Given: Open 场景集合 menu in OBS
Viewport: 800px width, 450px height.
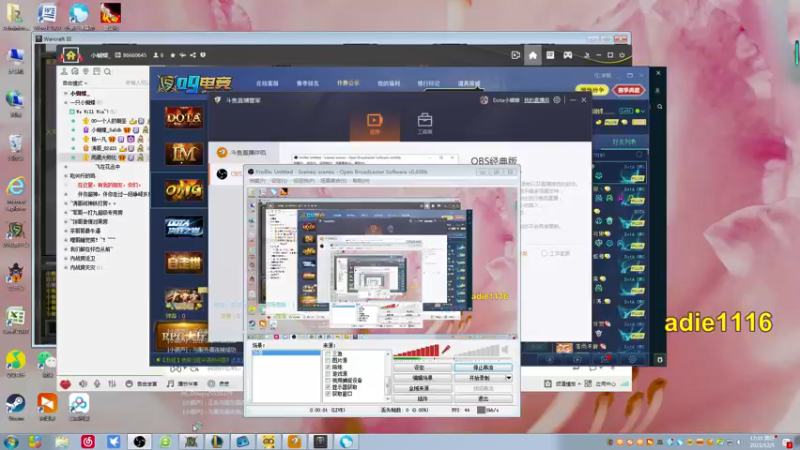Looking at the screenshot, I should (x=333, y=181).
